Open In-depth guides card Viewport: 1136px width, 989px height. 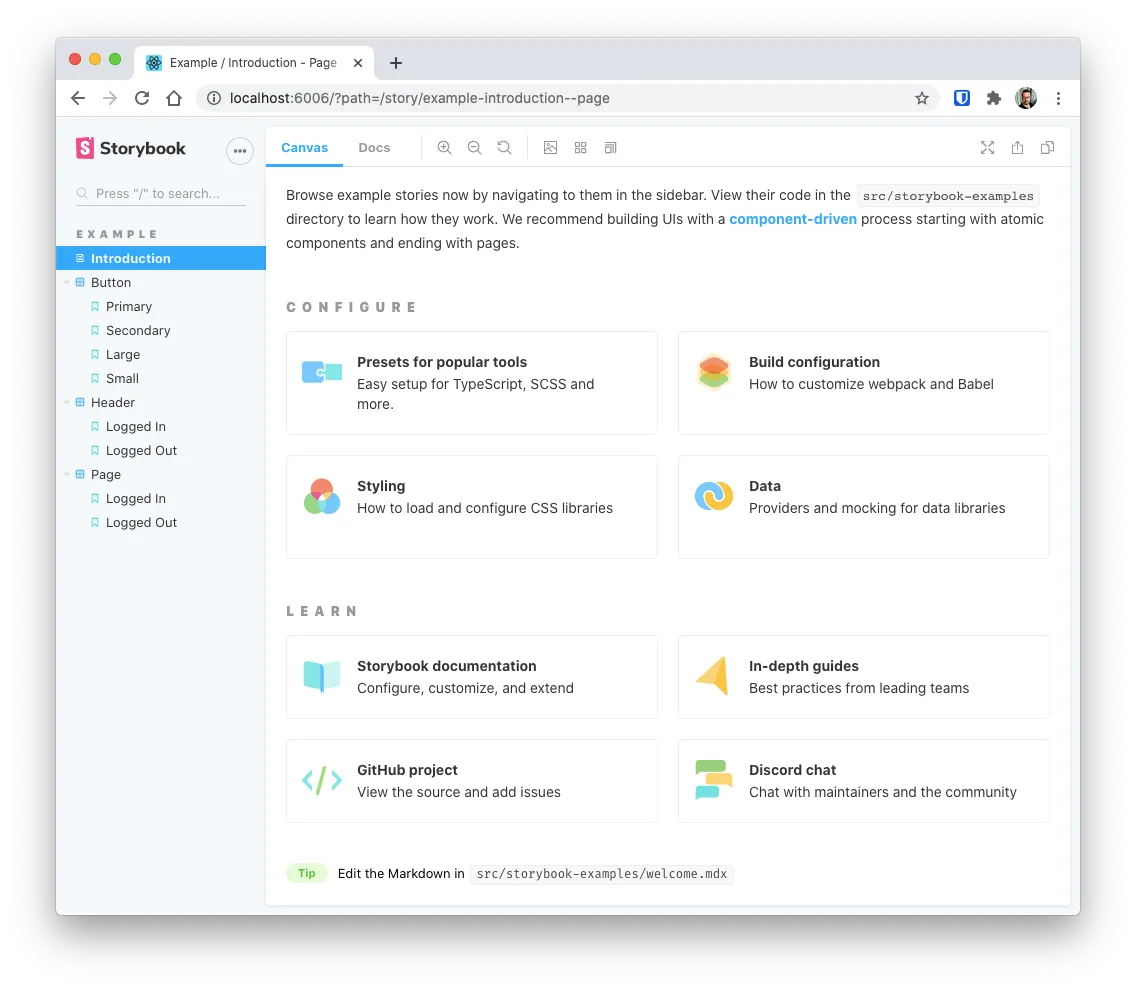864,677
